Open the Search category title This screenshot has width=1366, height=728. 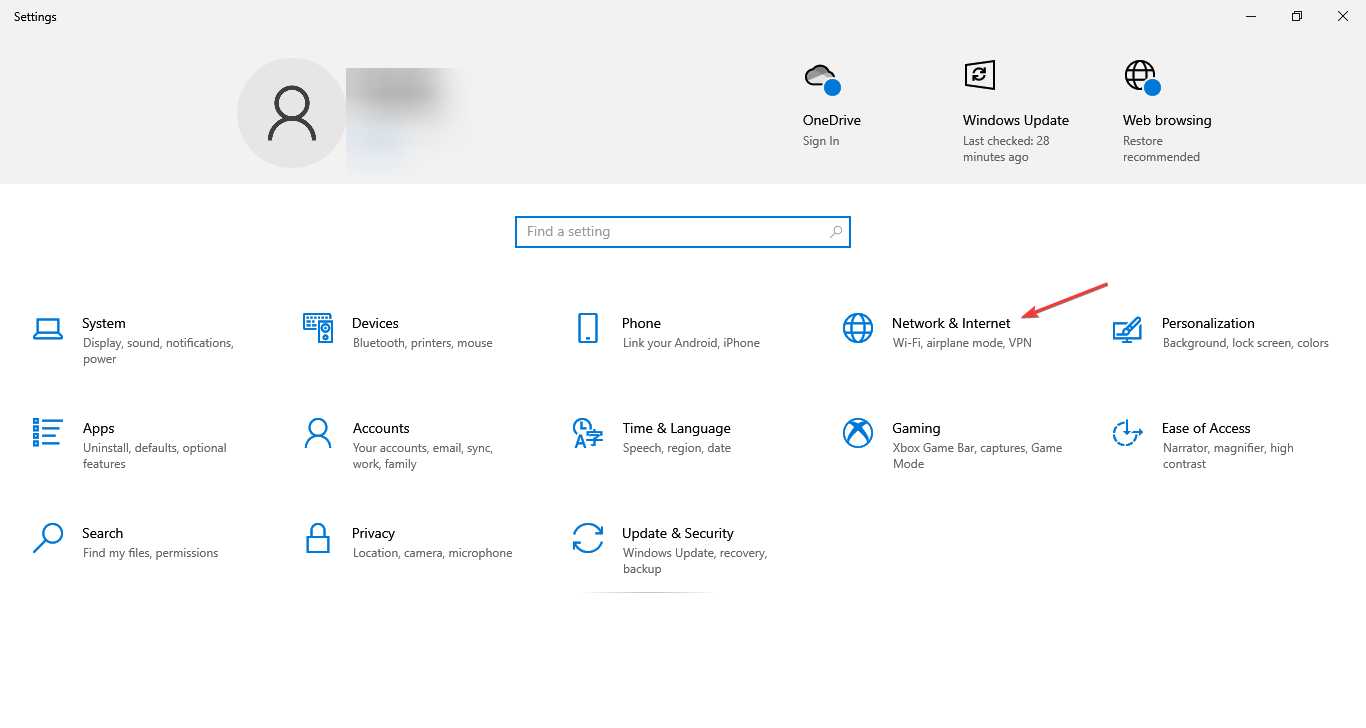click(103, 533)
